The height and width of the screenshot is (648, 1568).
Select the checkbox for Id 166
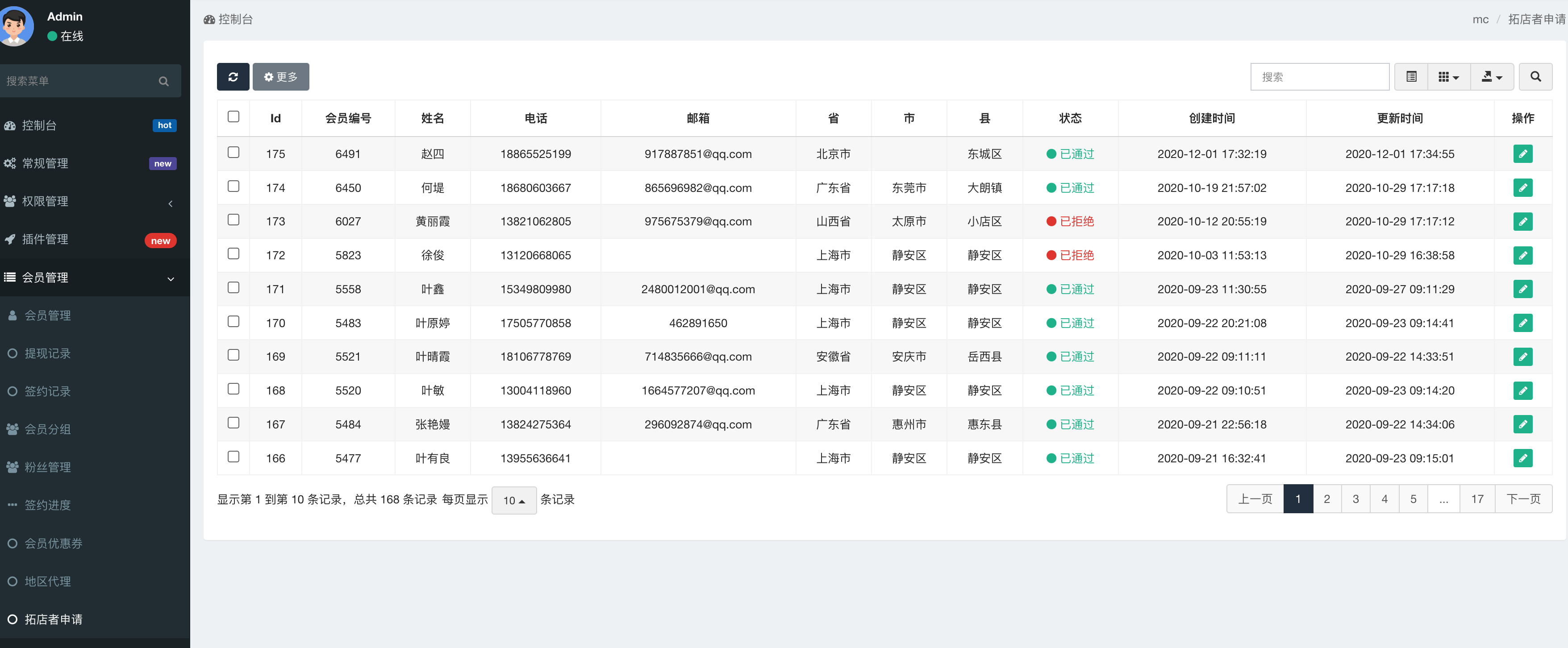tap(233, 457)
